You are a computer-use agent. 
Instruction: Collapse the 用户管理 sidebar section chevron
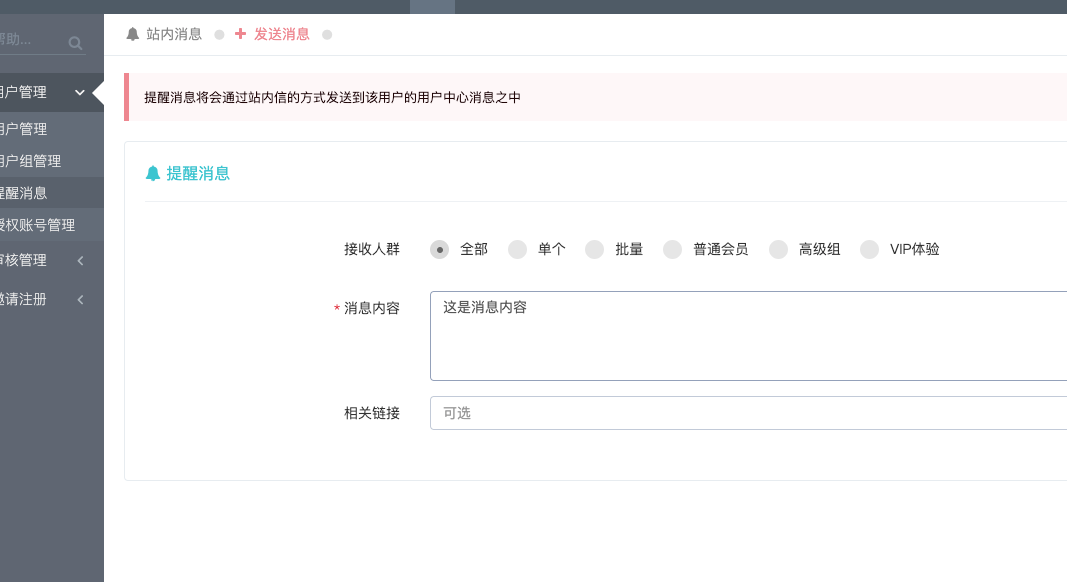point(80,93)
